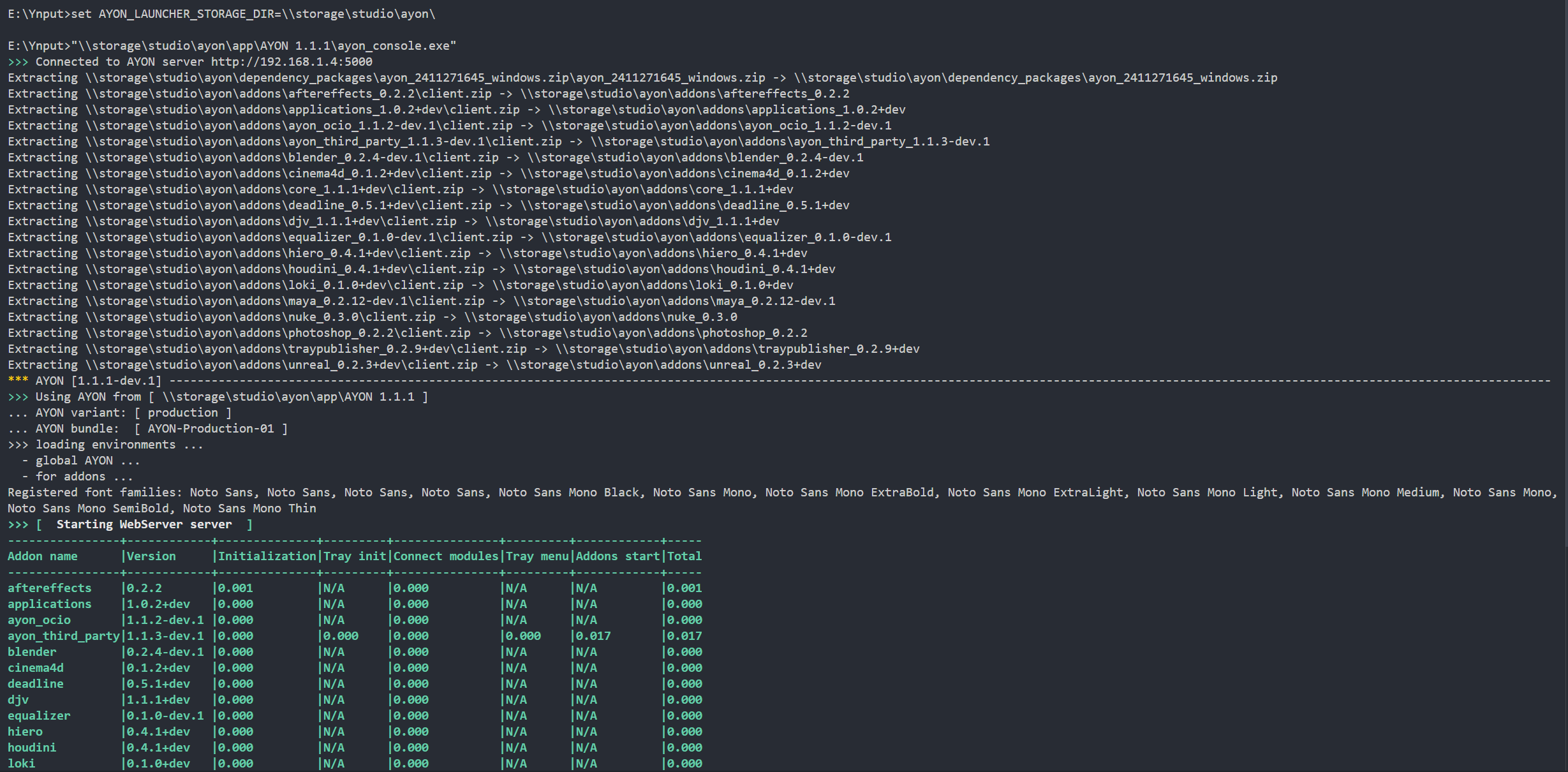Click the 'houdini' addon name in table
Viewport: 1568px width, 772px height.
(x=32, y=748)
